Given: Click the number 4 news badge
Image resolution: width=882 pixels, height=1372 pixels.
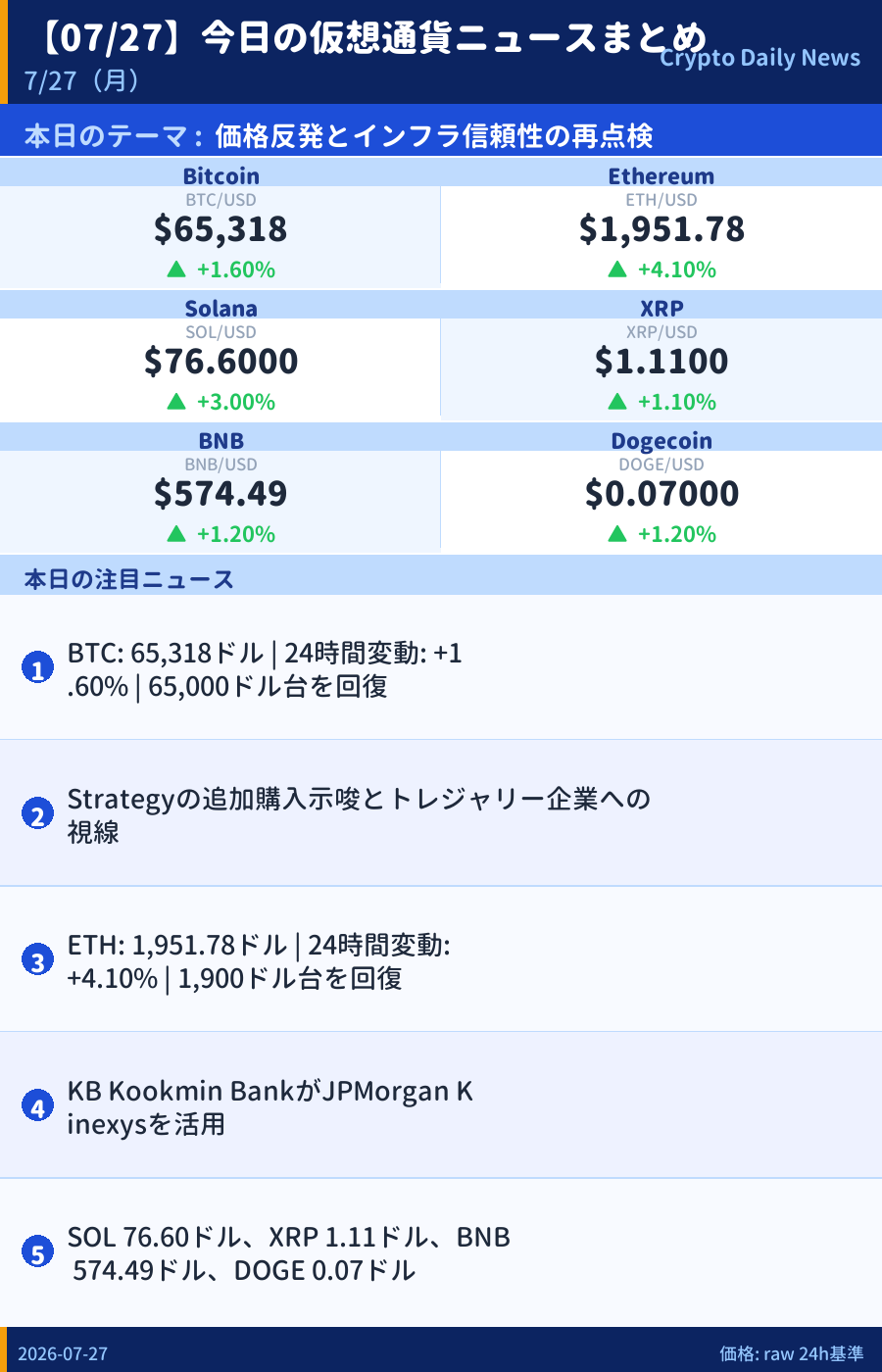Looking at the screenshot, I should point(37,1106).
